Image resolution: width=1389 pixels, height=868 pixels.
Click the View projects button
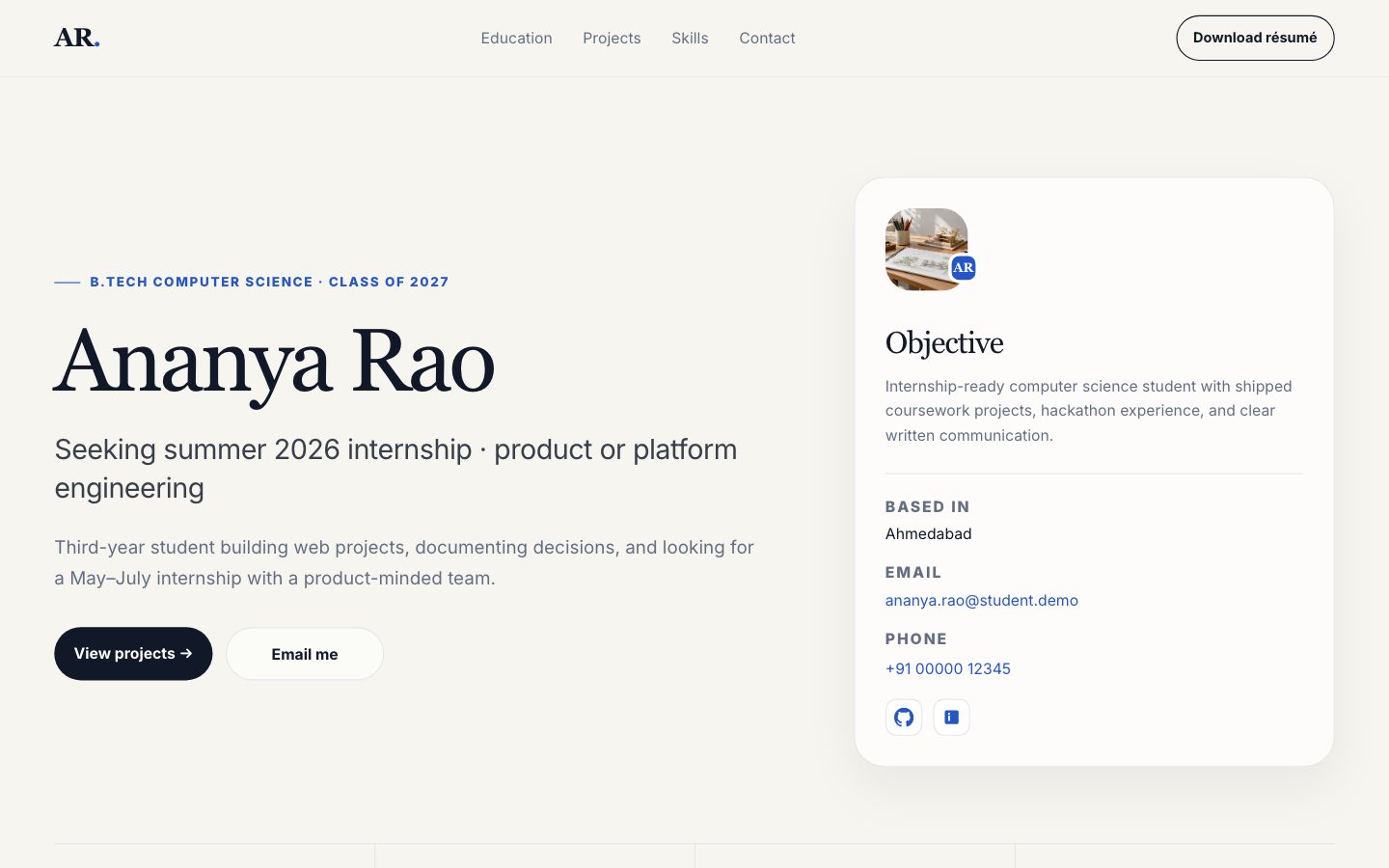(x=133, y=654)
